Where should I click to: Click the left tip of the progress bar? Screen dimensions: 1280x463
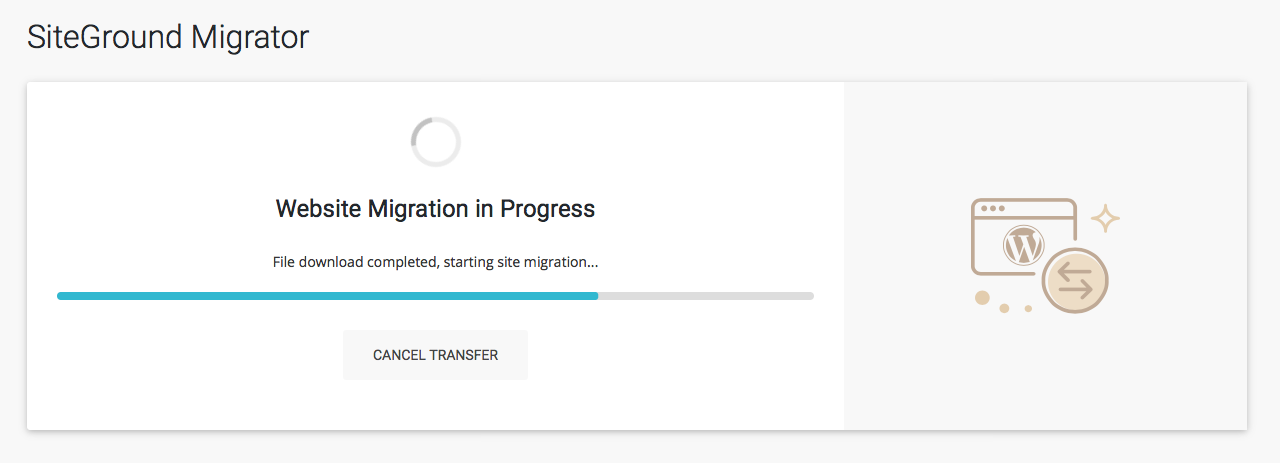60,296
